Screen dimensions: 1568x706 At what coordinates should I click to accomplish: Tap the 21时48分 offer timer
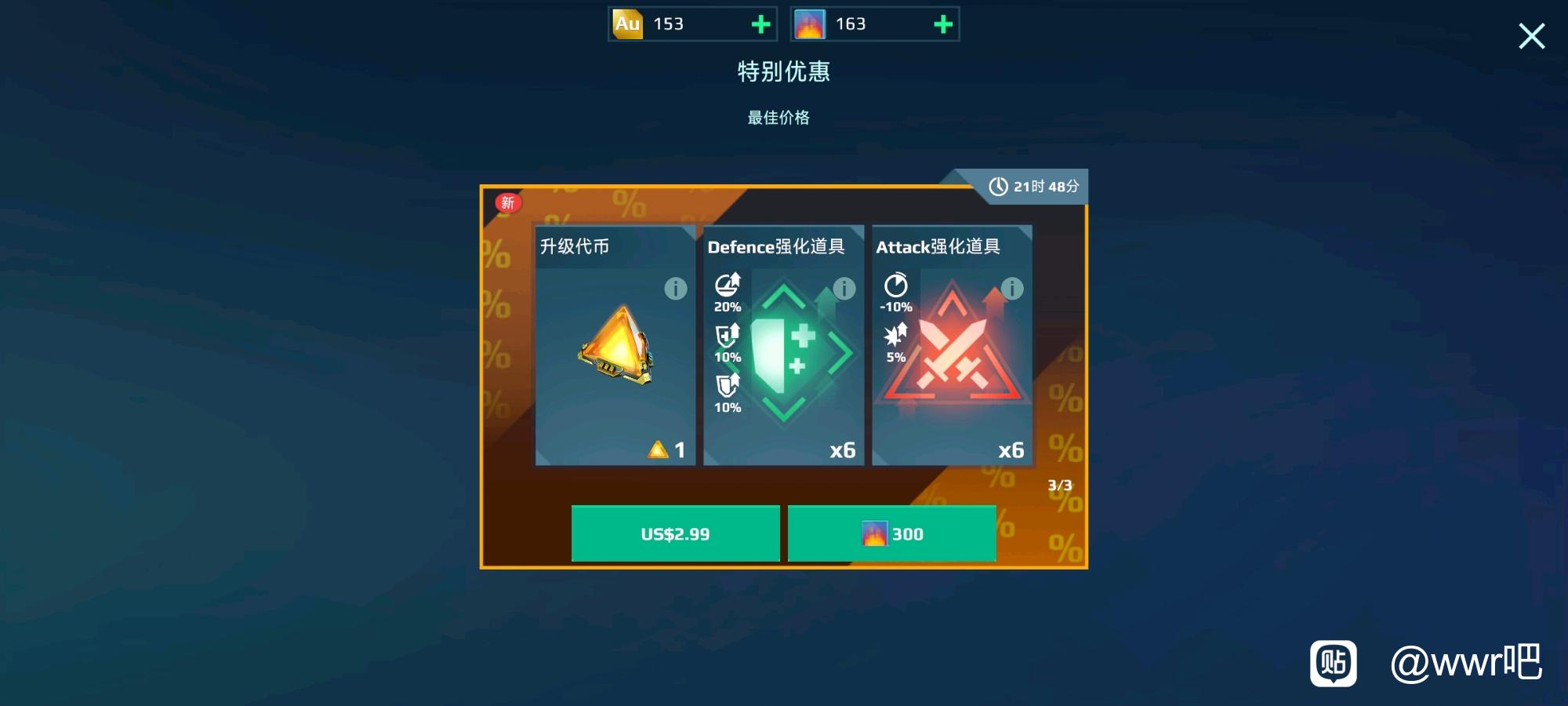(x=1033, y=187)
